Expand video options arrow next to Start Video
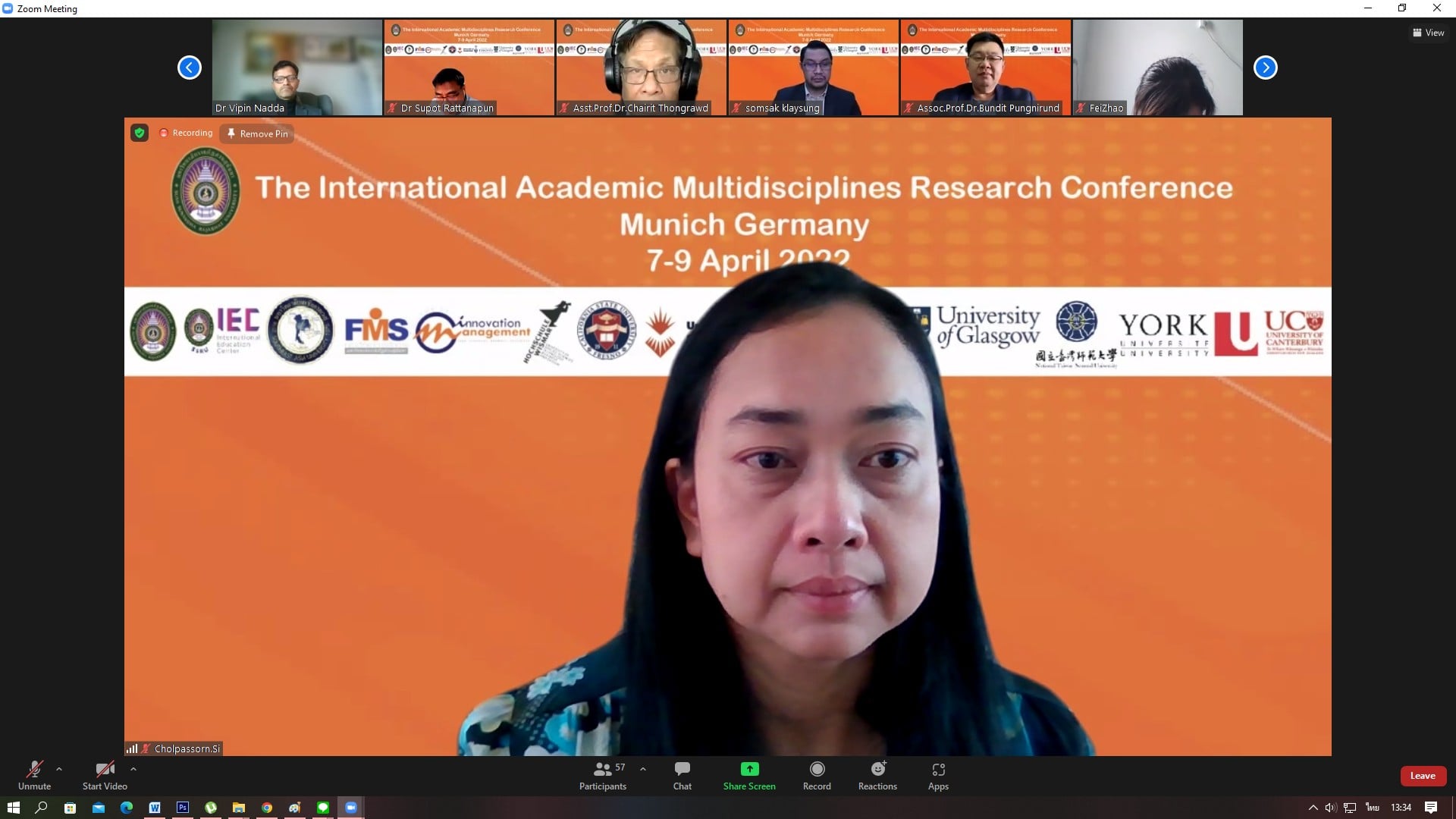The width and height of the screenshot is (1456, 819). tap(133, 769)
